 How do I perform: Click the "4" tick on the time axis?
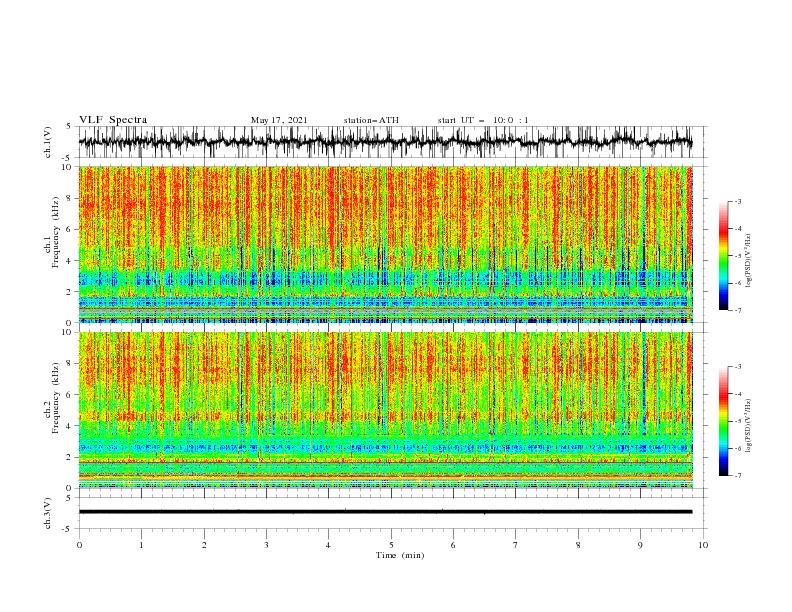329,545
